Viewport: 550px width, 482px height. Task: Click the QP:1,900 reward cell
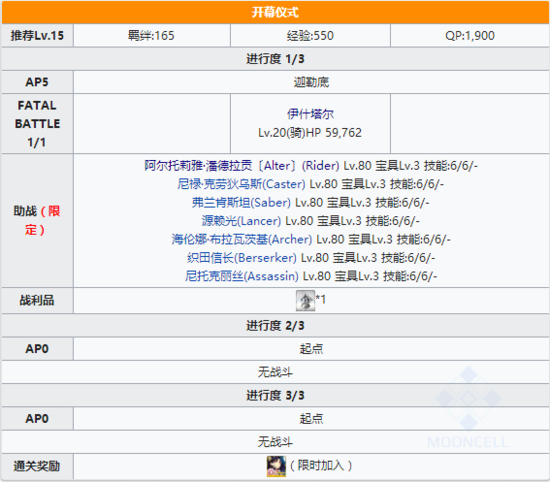(x=470, y=35)
